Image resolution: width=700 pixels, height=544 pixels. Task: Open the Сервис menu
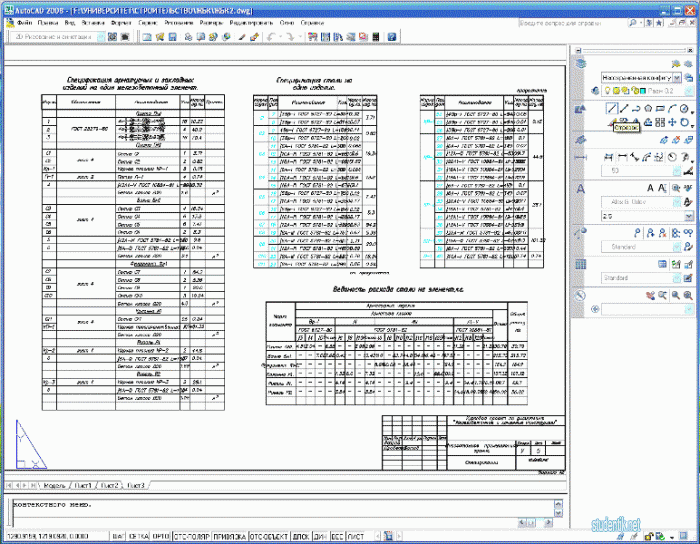click(148, 22)
